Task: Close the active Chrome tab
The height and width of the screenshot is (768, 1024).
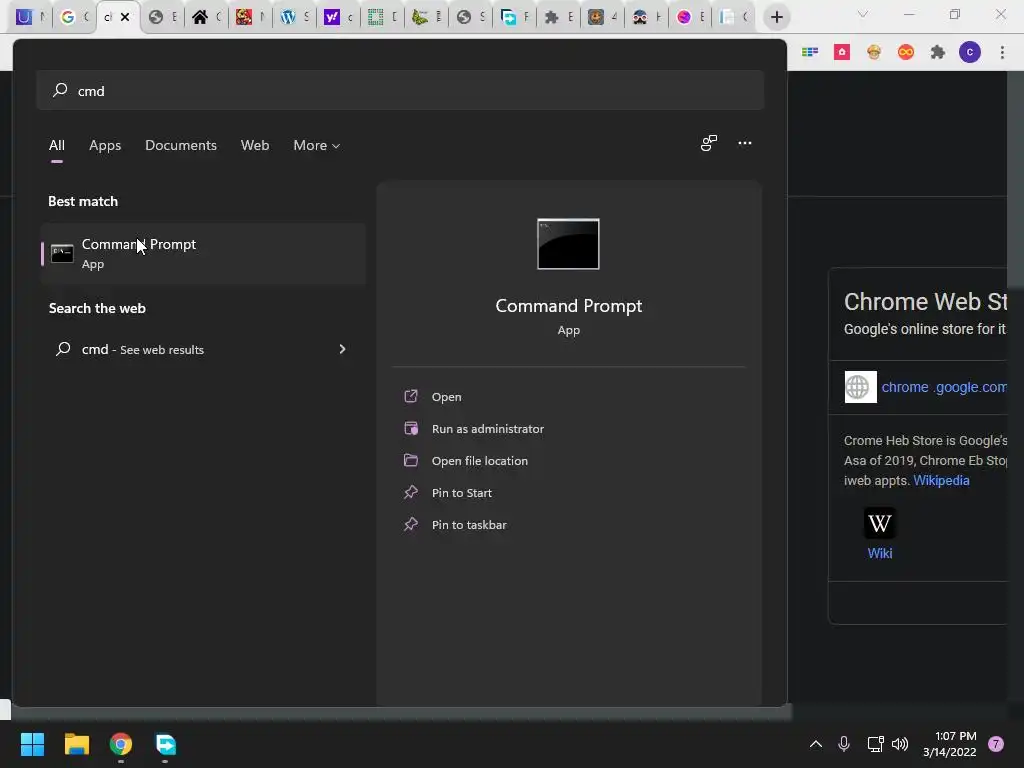Action: pos(125,17)
